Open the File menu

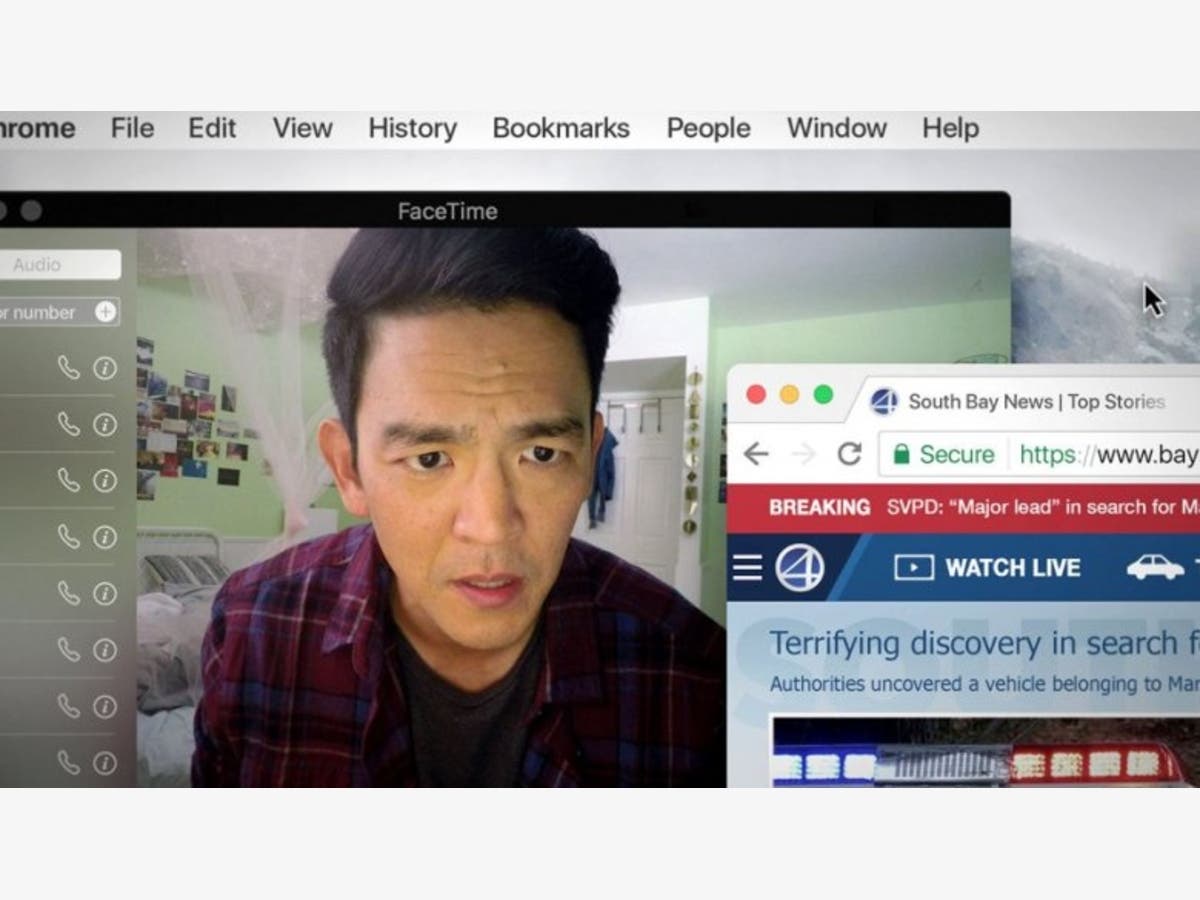point(132,128)
